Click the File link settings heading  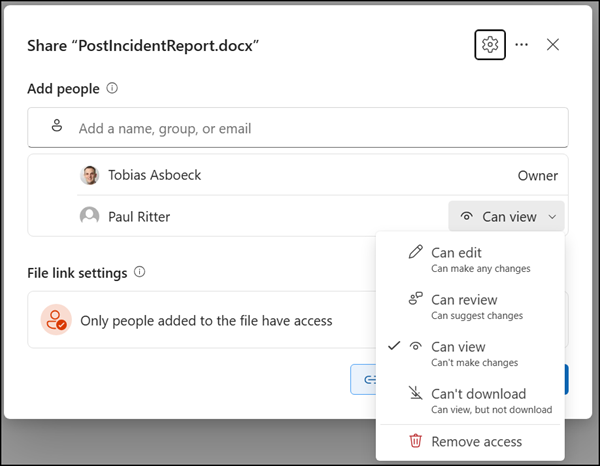pyautogui.click(x=77, y=273)
